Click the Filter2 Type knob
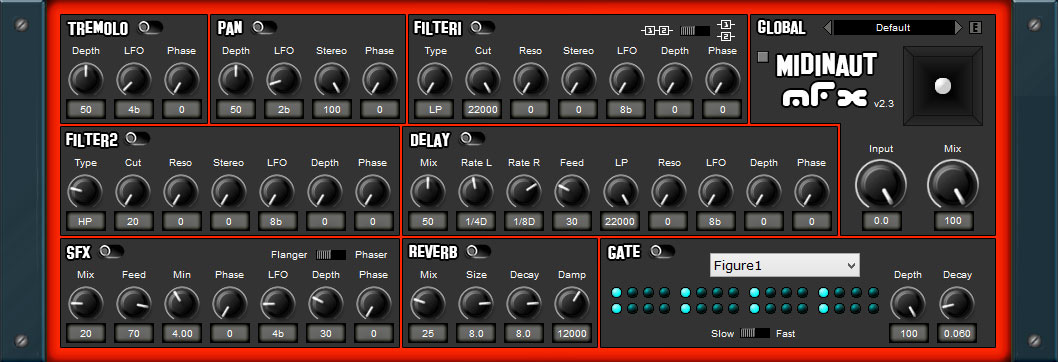The image size is (1058, 362). point(86,191)
